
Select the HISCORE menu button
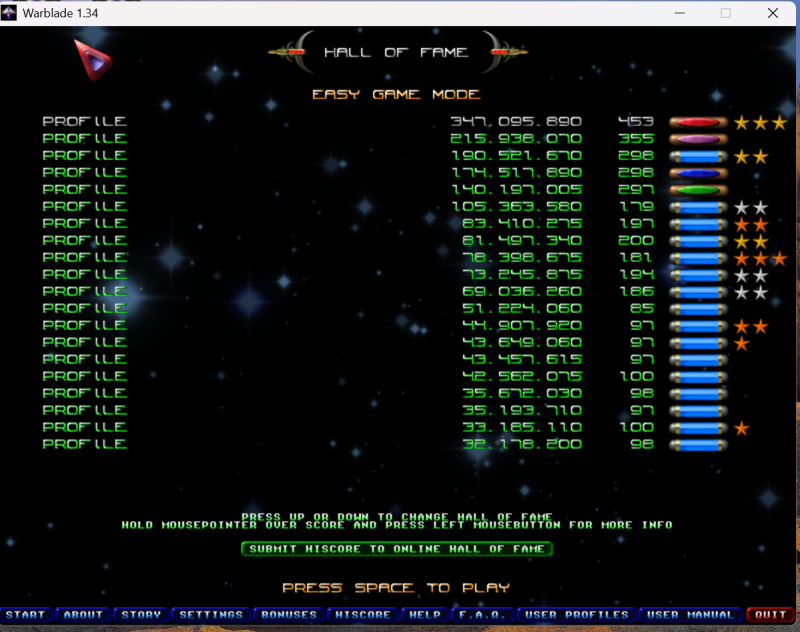[363, 615]
